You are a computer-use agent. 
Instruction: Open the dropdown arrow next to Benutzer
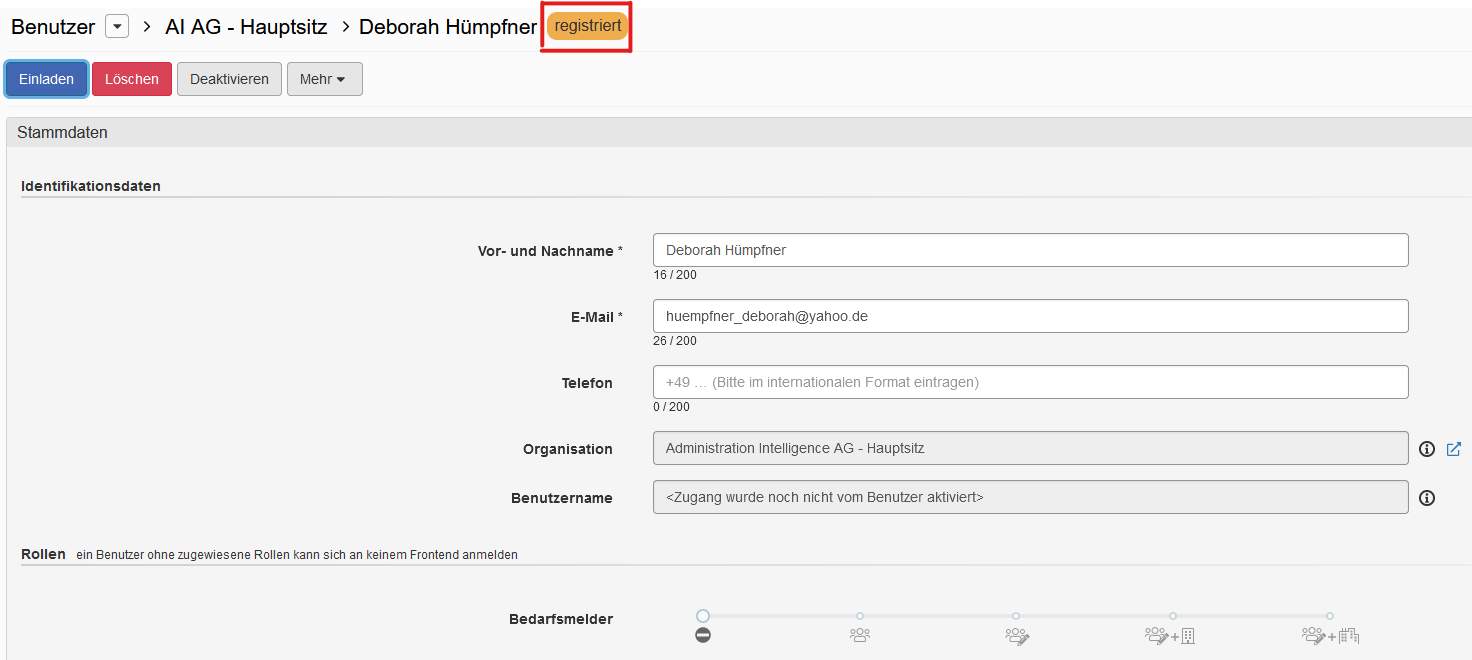click(x=117, y=27)
